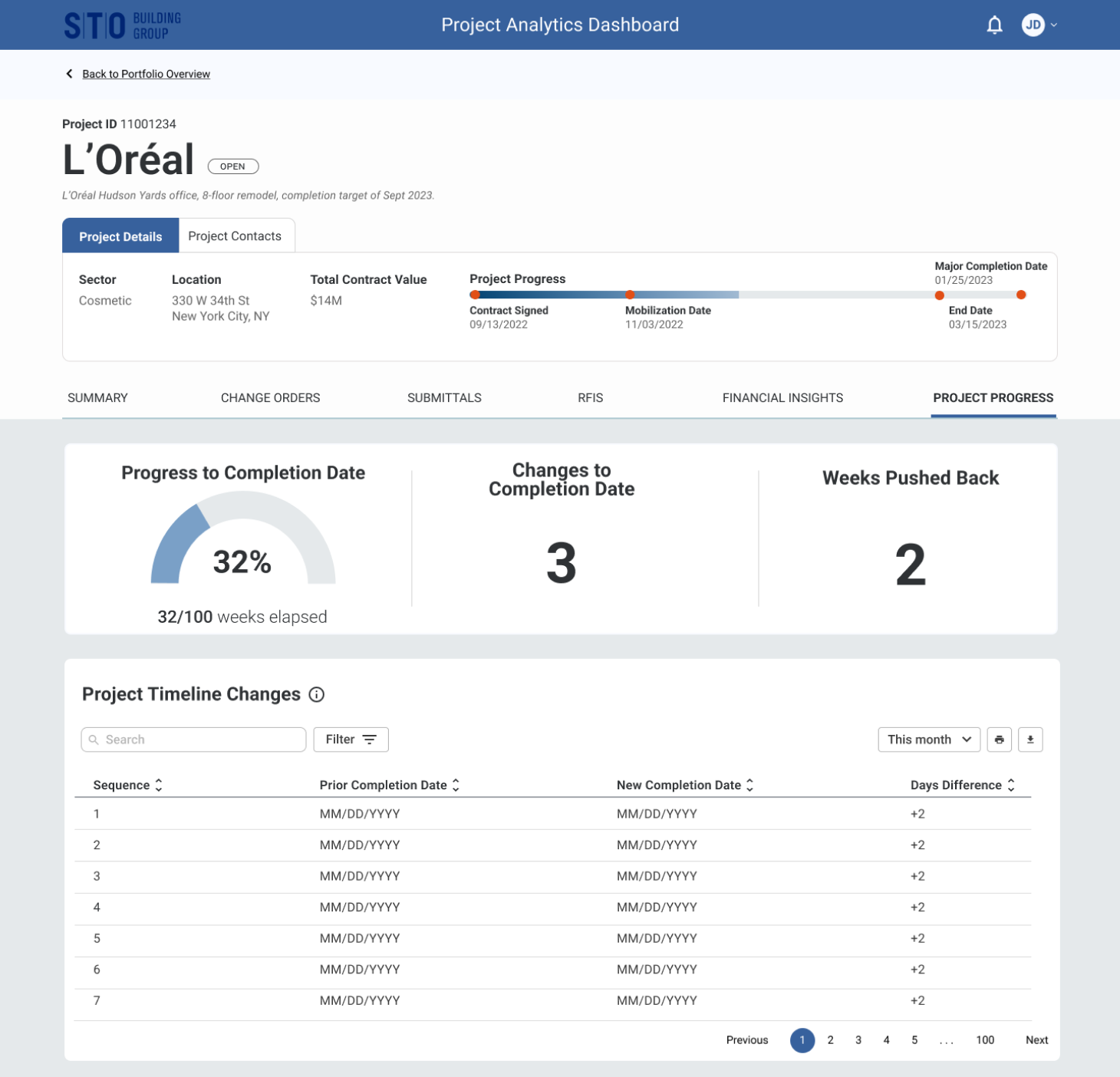
Task: Click the OPEN status badge
Action: click(x=233, y=166)
